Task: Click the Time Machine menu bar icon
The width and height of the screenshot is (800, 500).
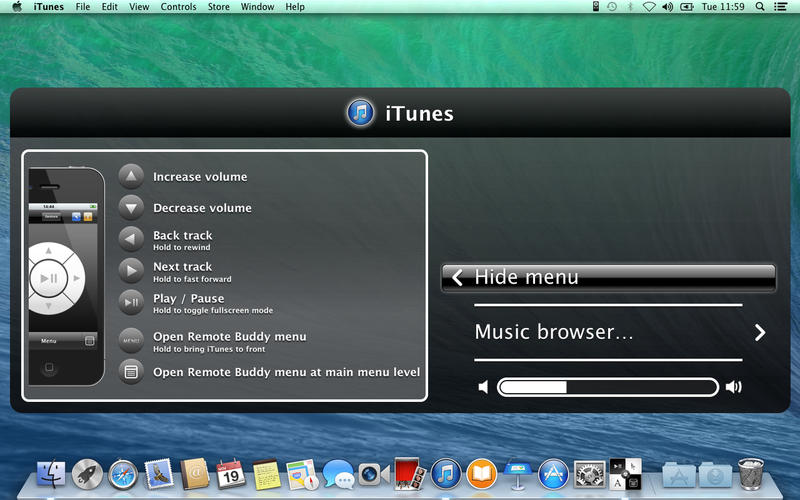Action: (x=612, y=7)
